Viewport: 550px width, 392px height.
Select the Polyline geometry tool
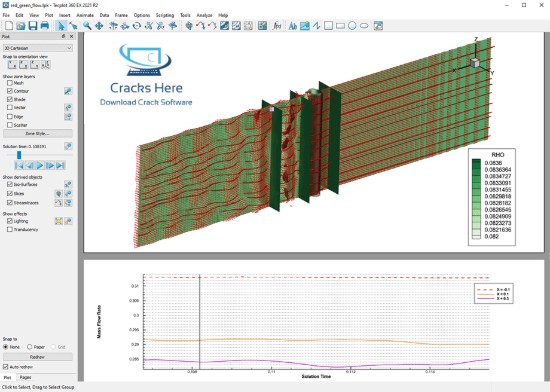coord(316,26)
